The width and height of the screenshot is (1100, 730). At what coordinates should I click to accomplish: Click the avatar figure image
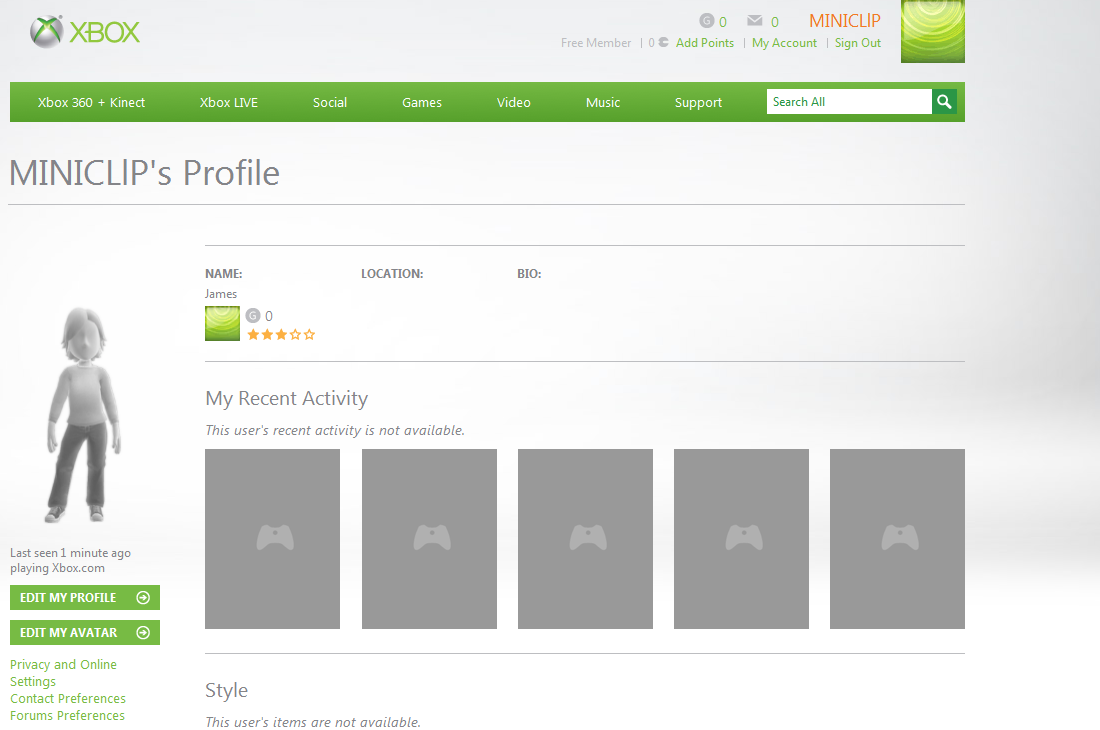click(x=84, y=414)
